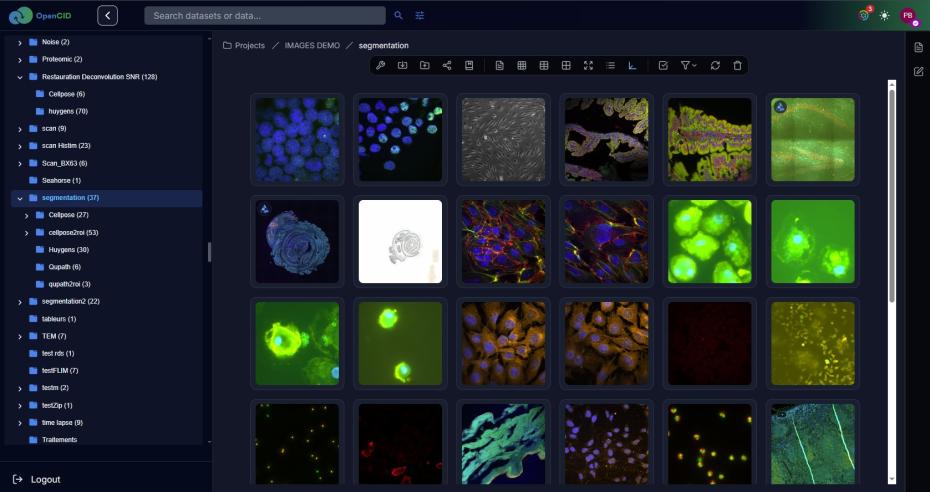The image size is (930, 492).
Task: Select the large grid view icon
Action: 566,65
